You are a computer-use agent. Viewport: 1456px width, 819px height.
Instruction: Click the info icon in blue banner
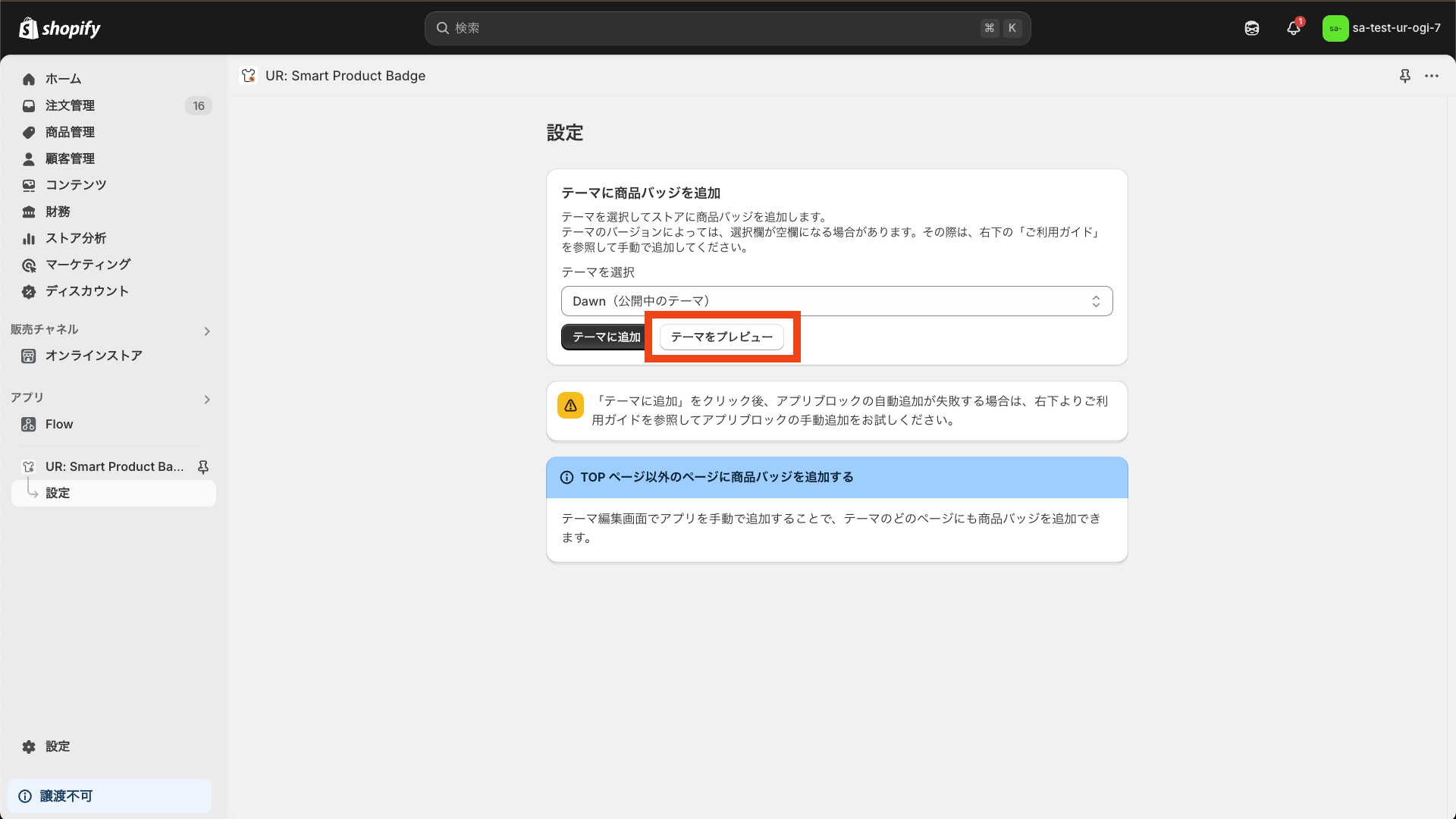566,478
